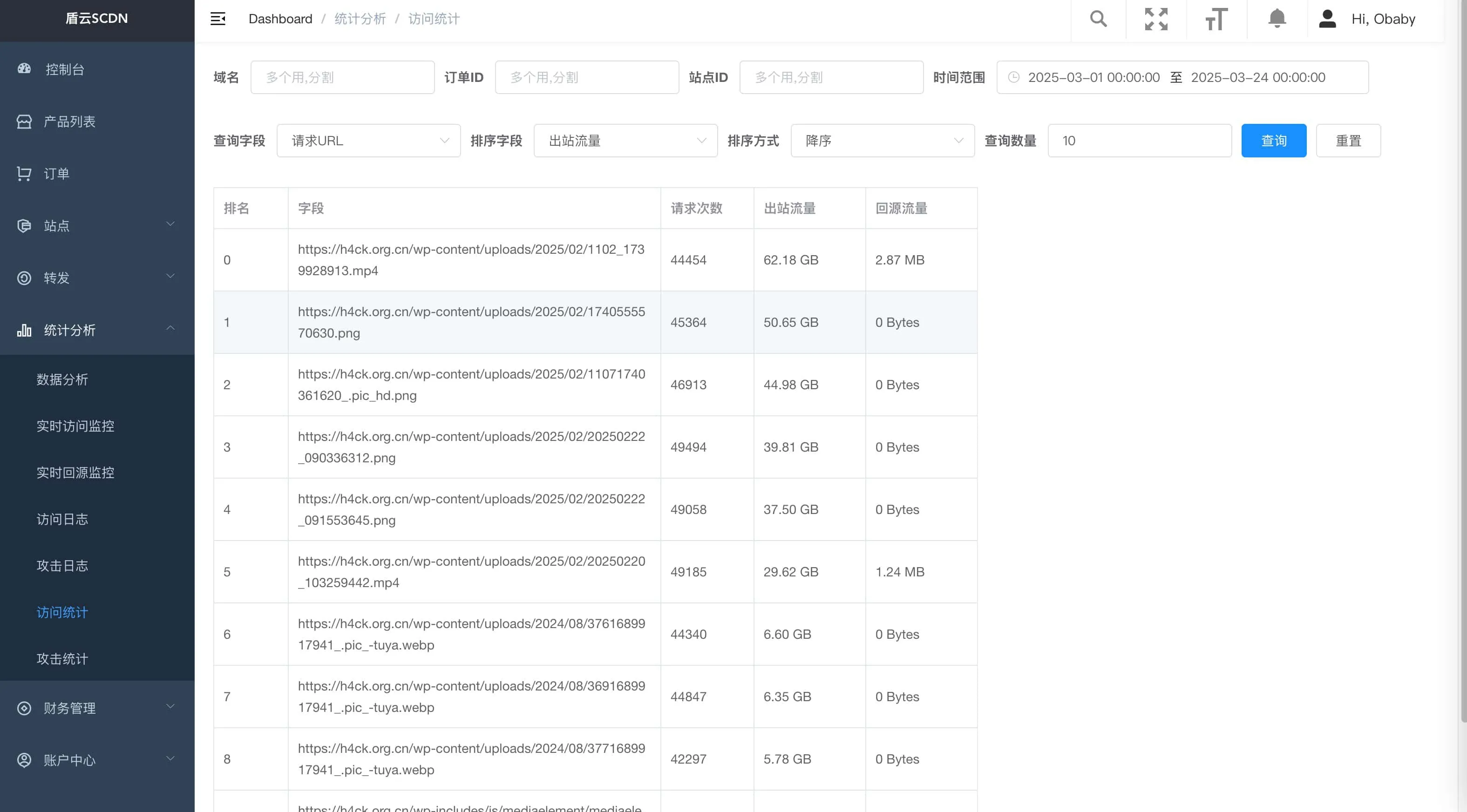The image size is (1467, 812).
Task: Click the 订单 shopping cart icon
Action: click(24, 174)
